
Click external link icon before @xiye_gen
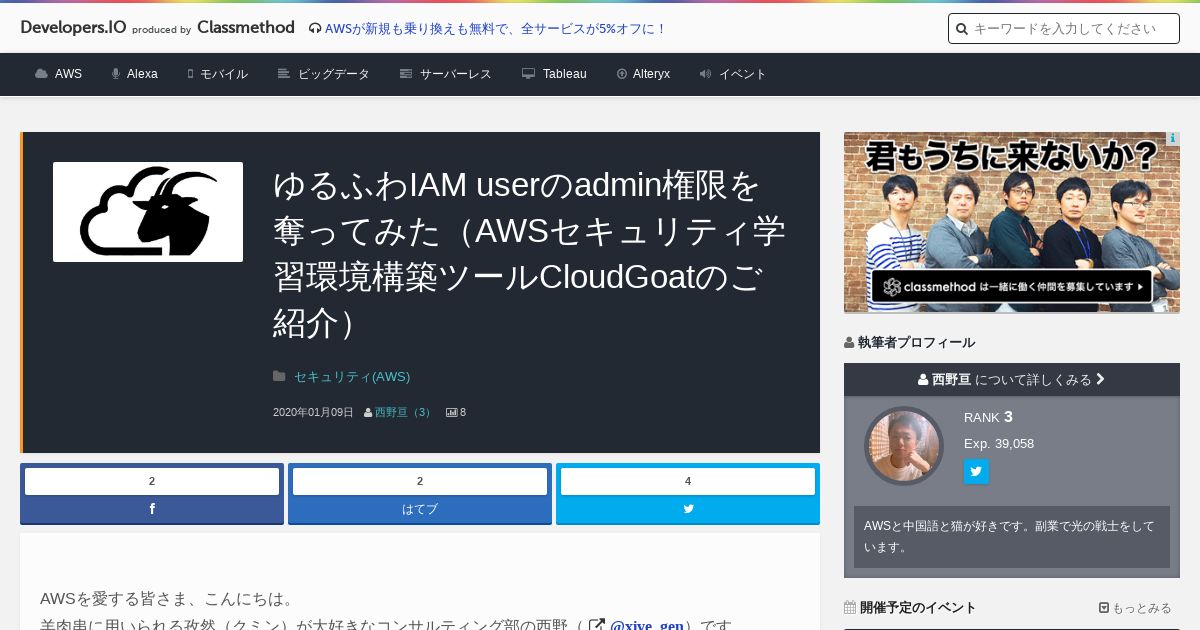(x=597, y=626)
